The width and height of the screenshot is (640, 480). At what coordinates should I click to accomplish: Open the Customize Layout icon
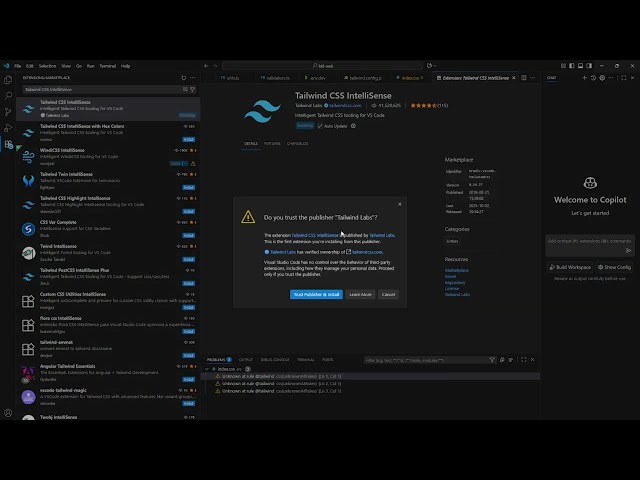point(563,66)
